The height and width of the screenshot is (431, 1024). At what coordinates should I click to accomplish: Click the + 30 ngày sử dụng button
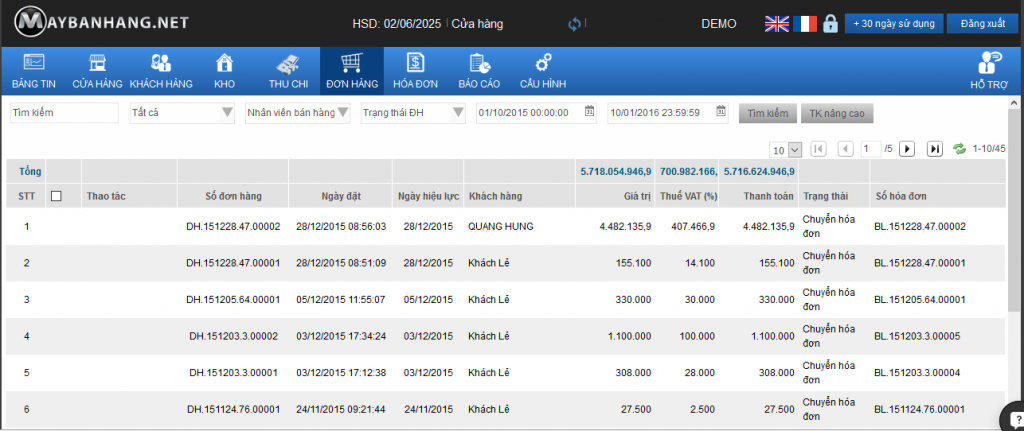893,24
